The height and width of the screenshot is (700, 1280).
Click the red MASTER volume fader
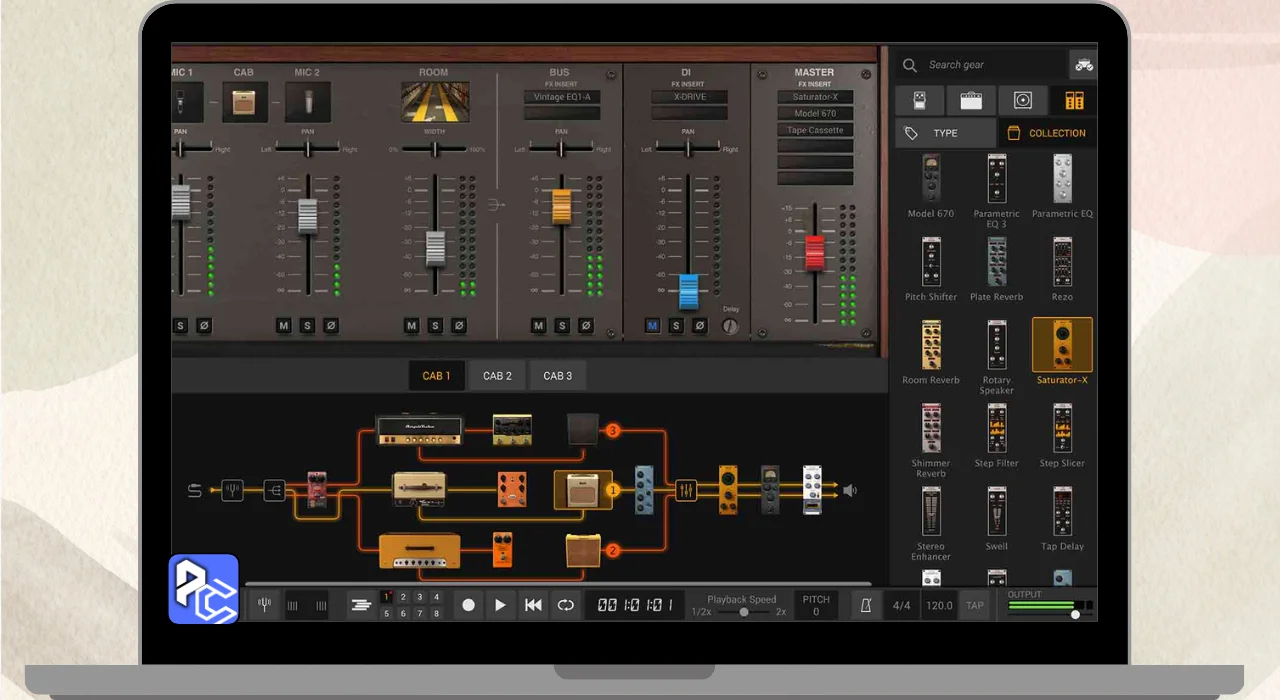point(815,252)
